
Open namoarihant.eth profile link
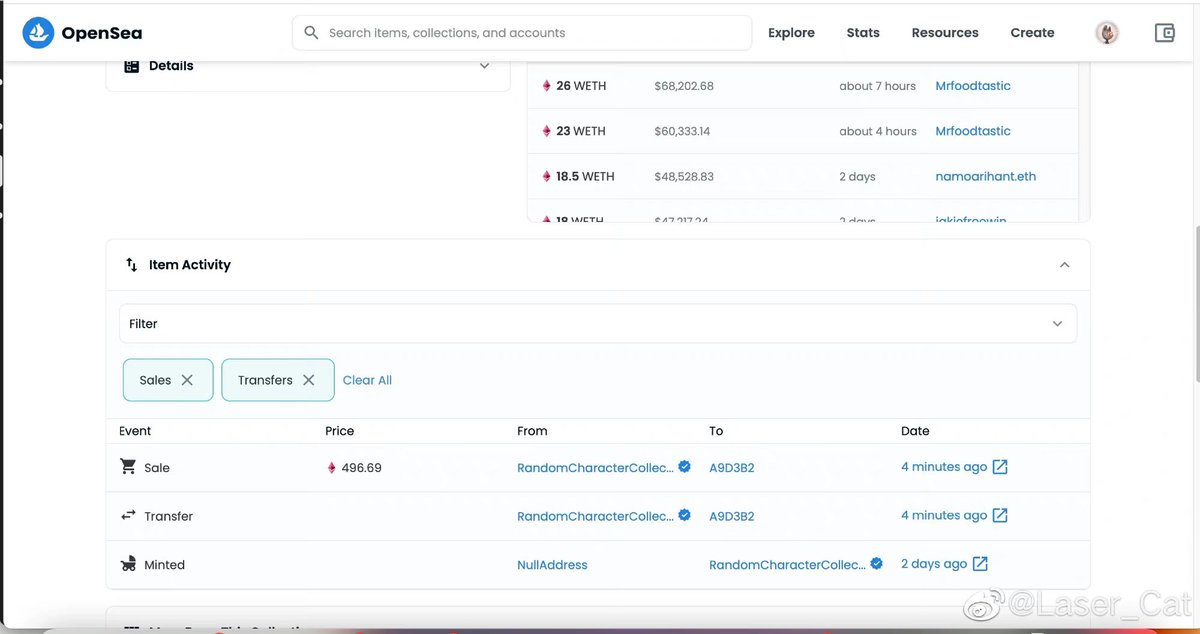point(985,176)
